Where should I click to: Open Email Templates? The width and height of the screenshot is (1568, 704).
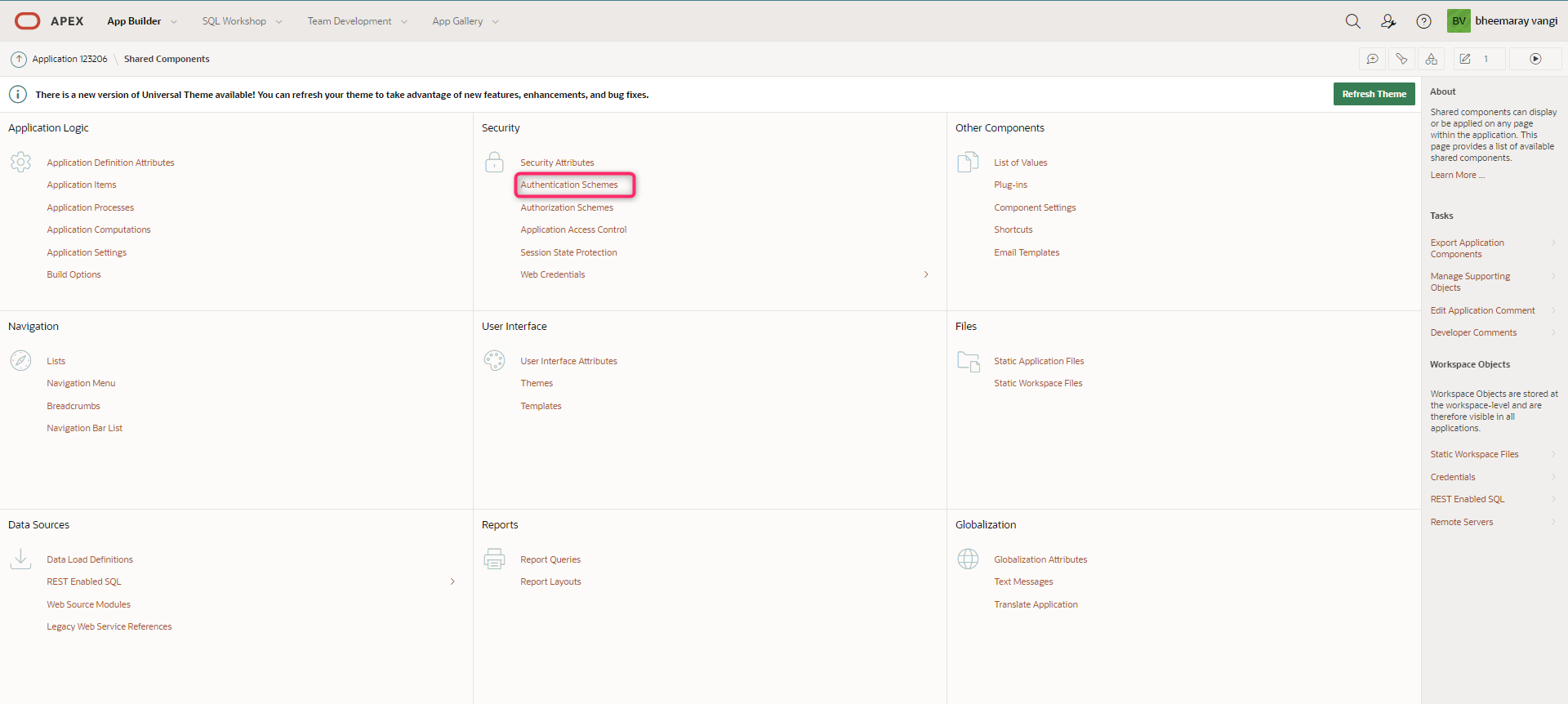coord(1027,252)
